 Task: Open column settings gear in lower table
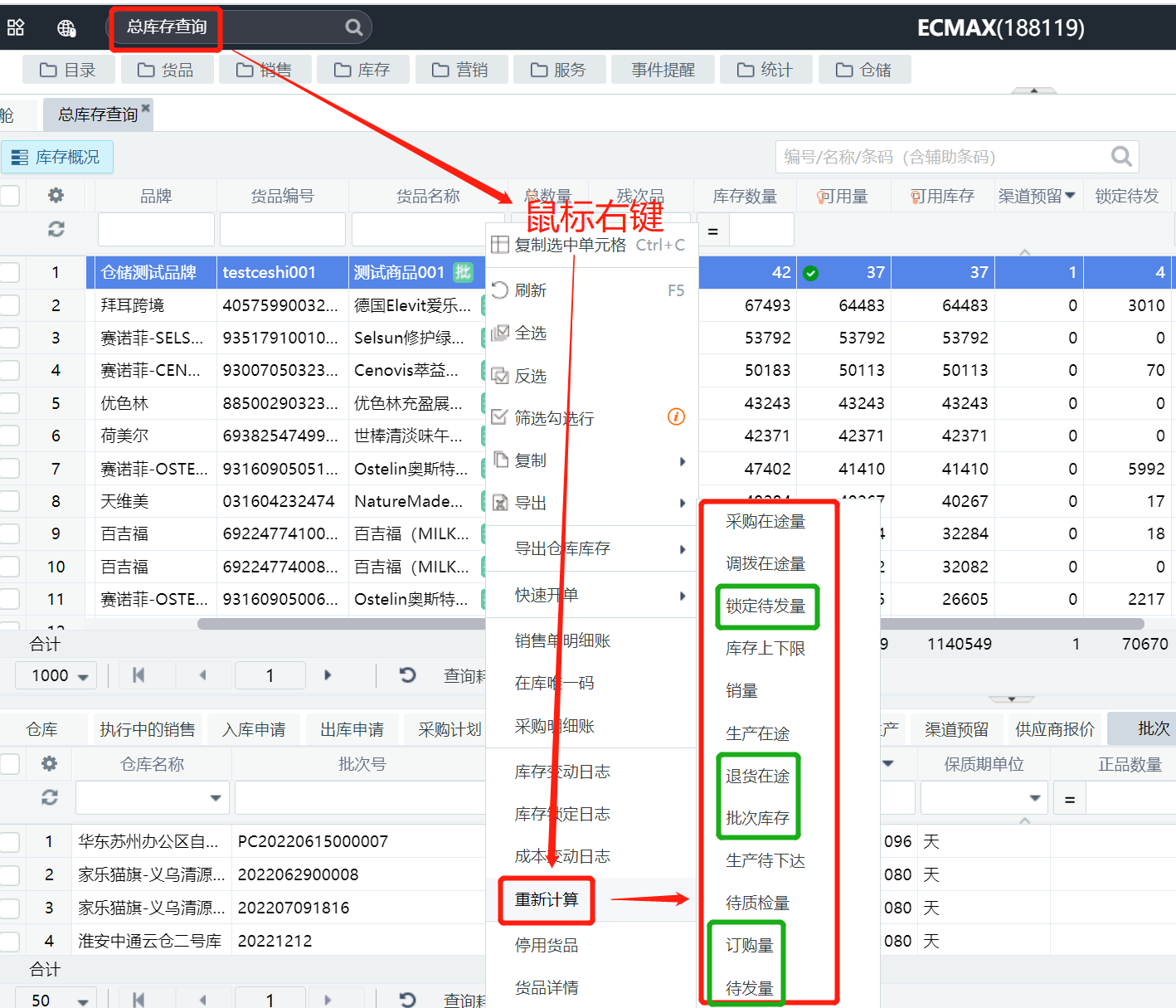(x=49, y=763)
